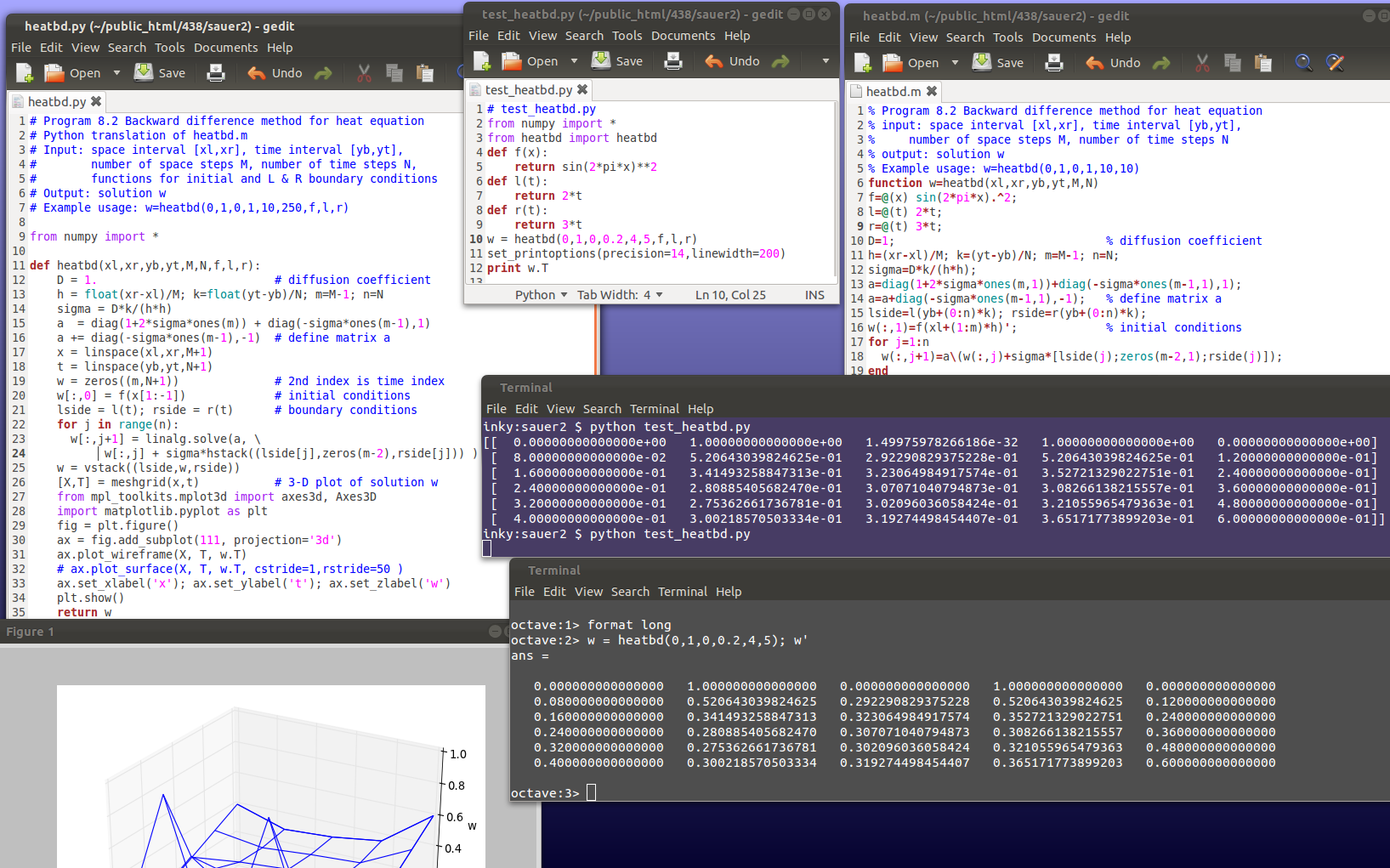Click Print icon in heatbd.m gedit toolbar
The height and width of the screenshot is (868, 1390).
1054,63
